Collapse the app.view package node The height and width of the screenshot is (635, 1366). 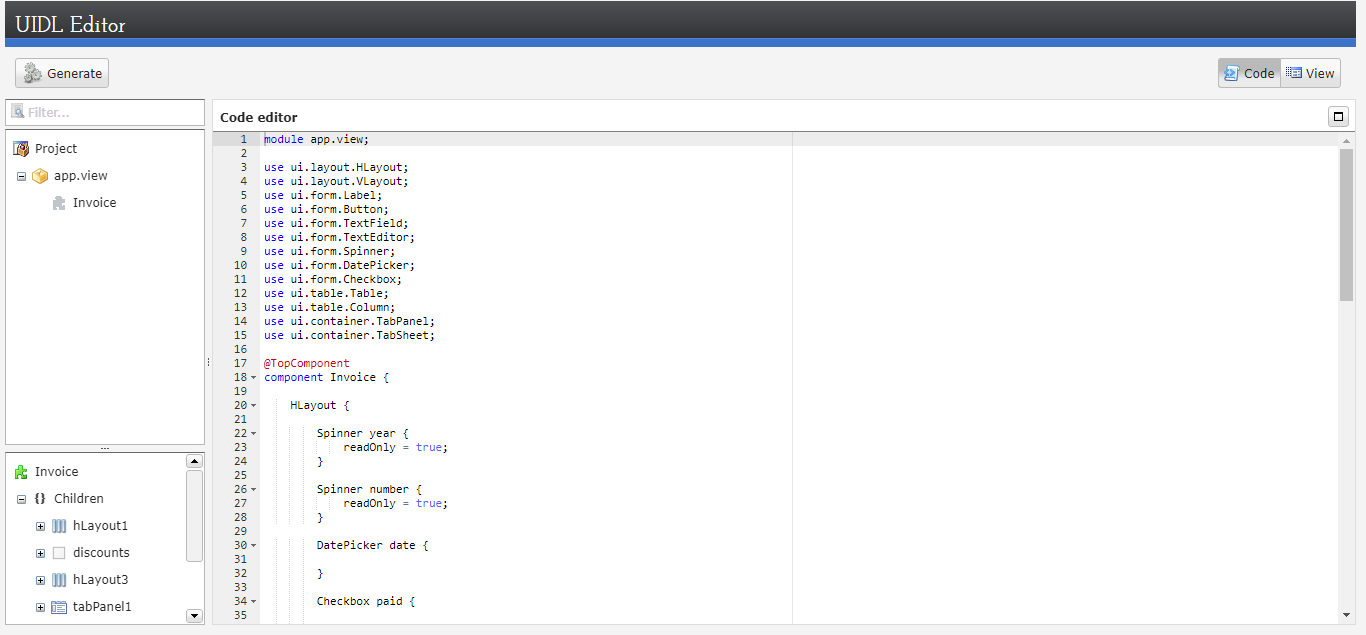tap(21, 176)
